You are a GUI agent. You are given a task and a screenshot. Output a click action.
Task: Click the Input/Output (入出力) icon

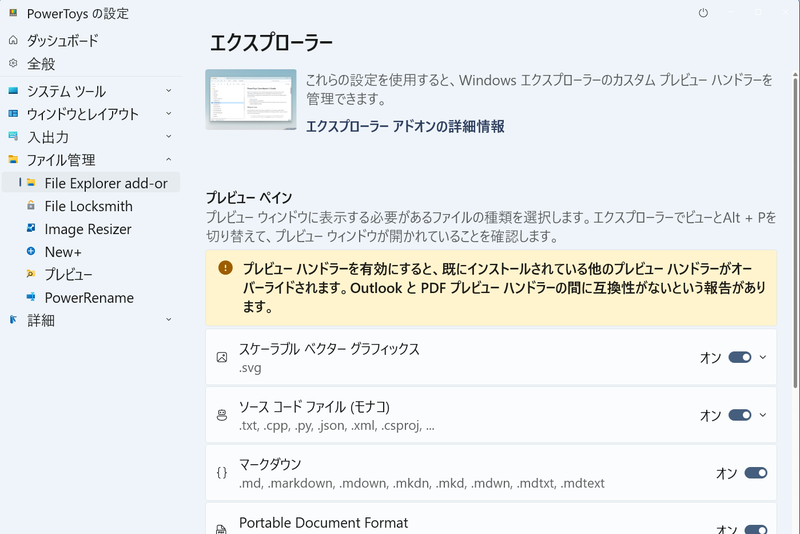13,136
